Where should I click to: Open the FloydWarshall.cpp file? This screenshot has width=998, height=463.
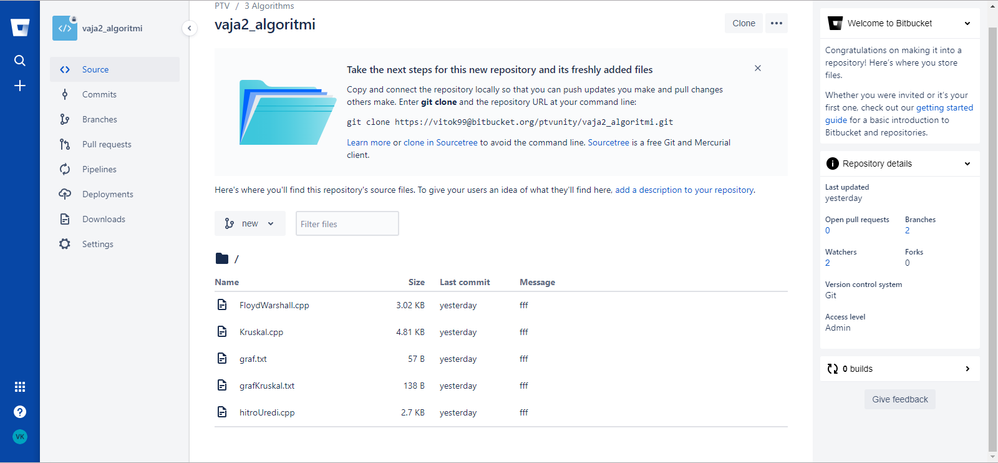click(x=274, y=305)
